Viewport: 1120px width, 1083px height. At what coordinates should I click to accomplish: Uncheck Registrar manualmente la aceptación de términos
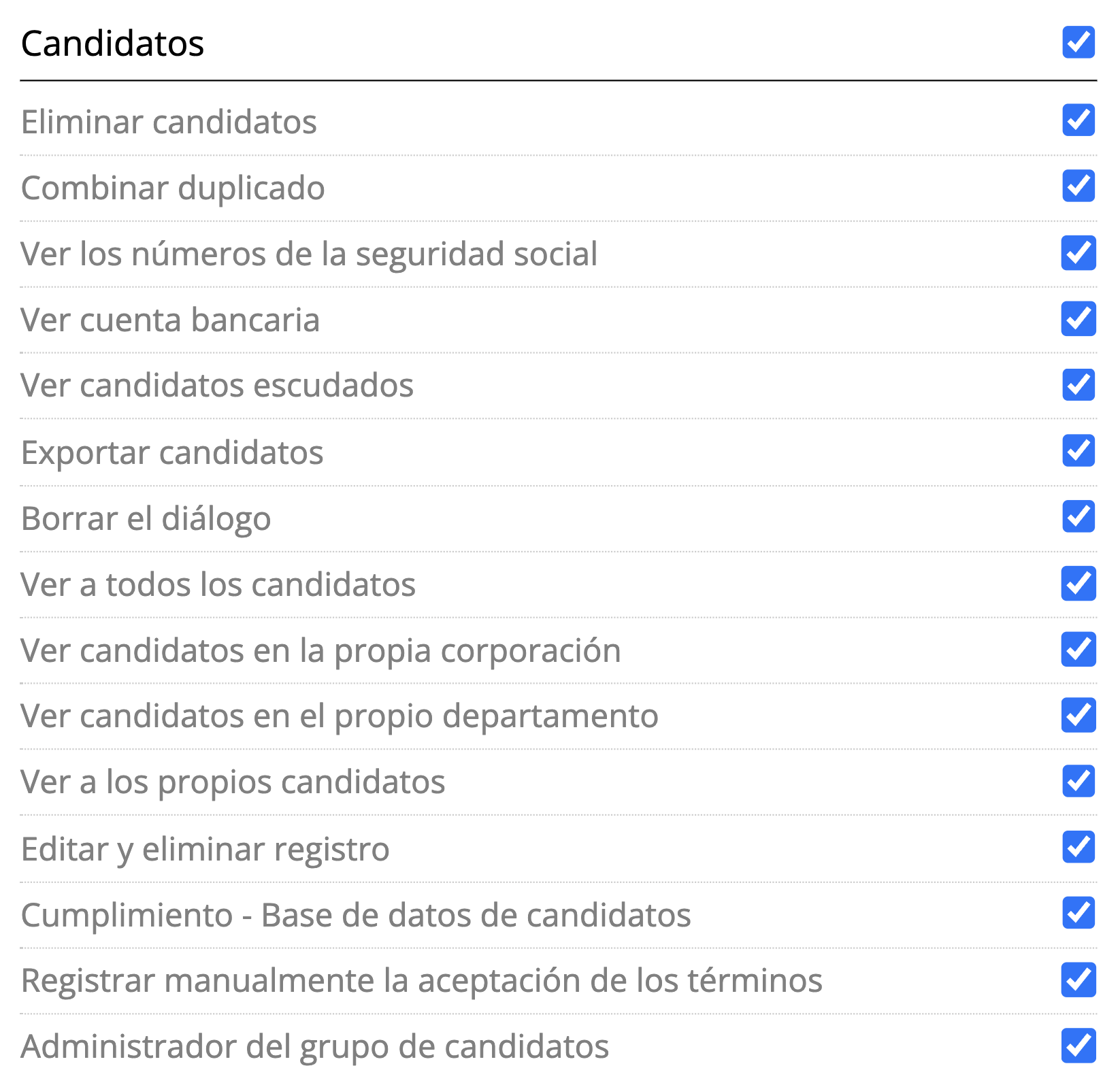click(1078, 980)
